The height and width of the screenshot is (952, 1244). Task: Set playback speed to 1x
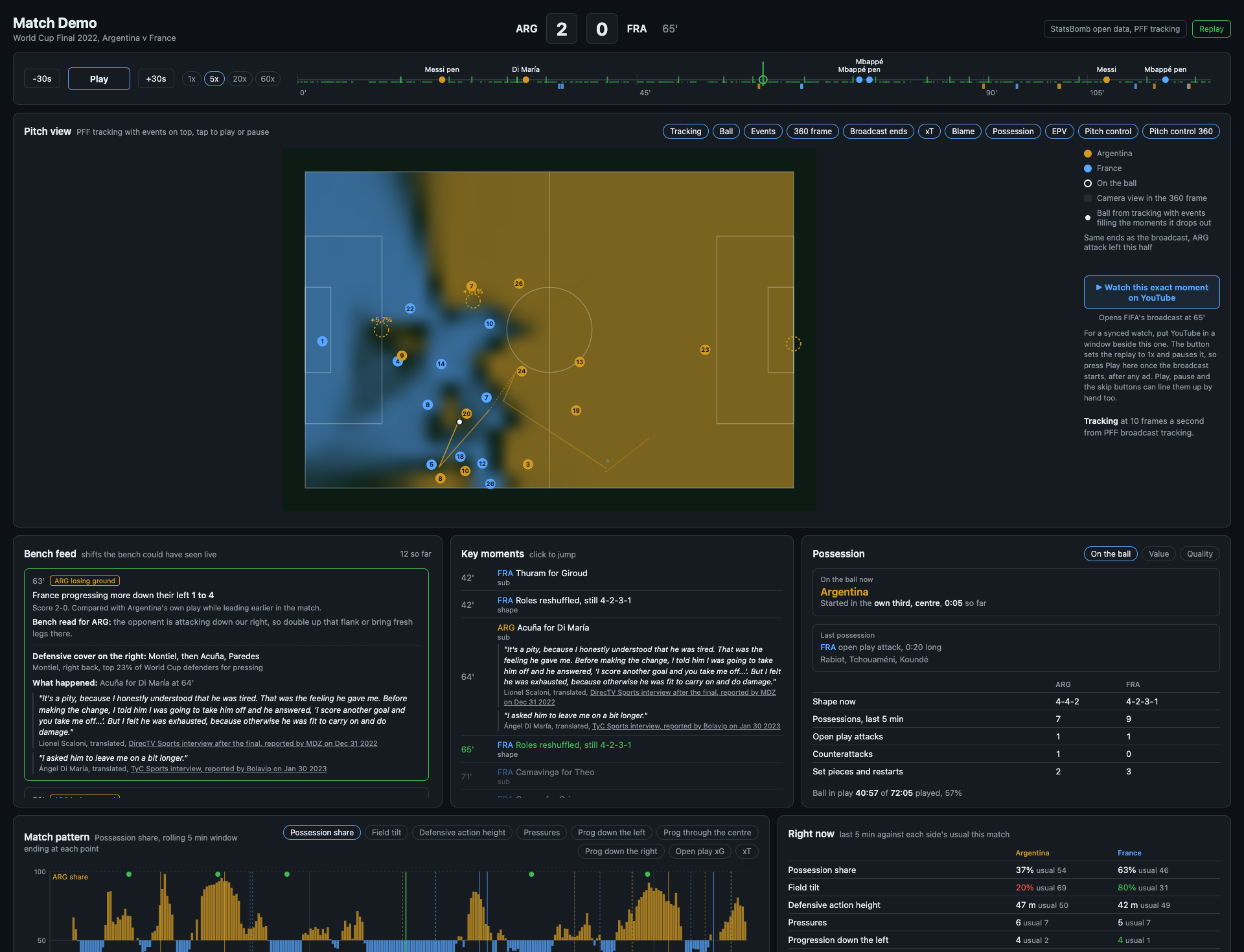192,79
